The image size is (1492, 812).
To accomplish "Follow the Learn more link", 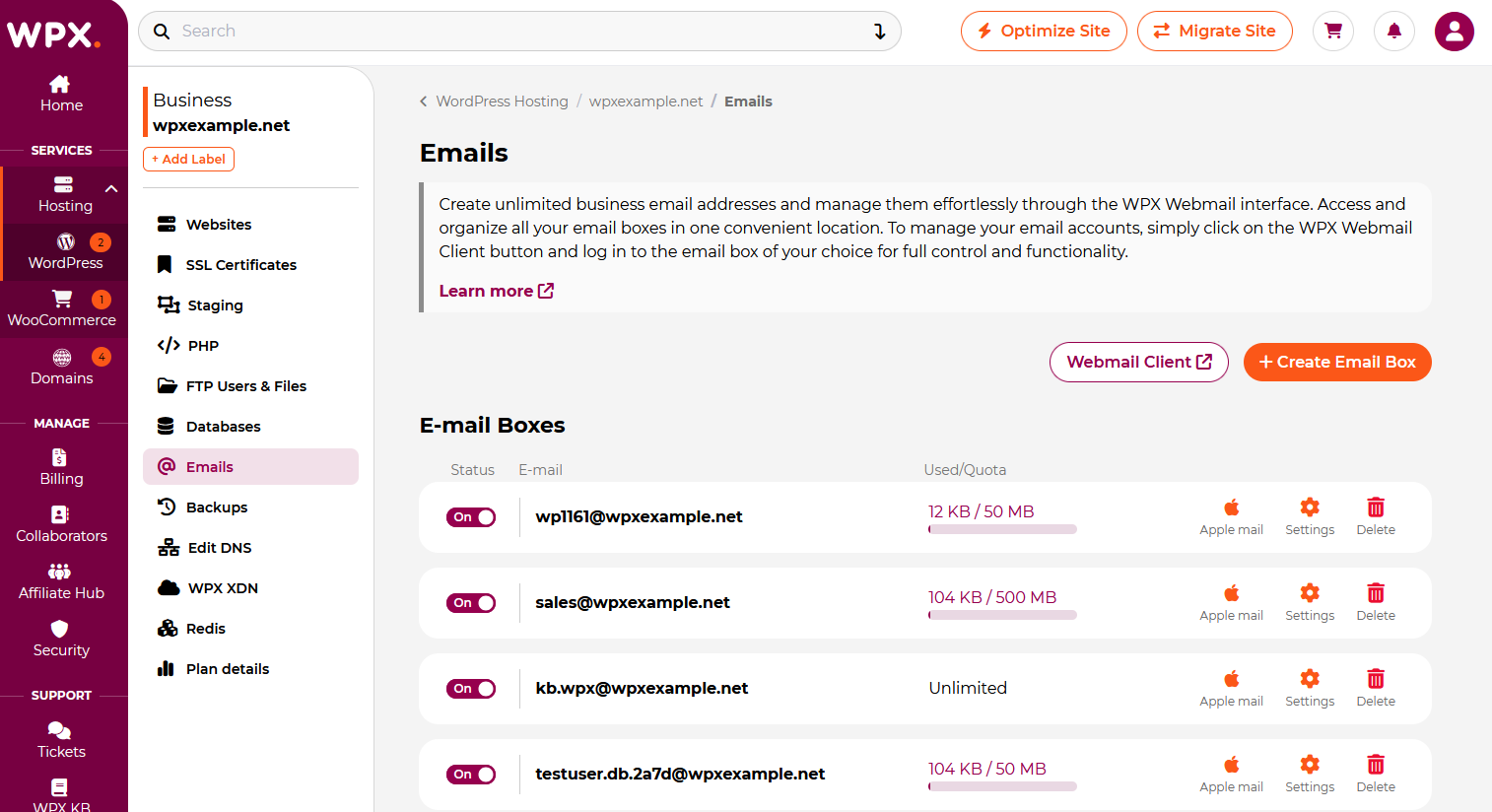I will [x=496, y=291].
